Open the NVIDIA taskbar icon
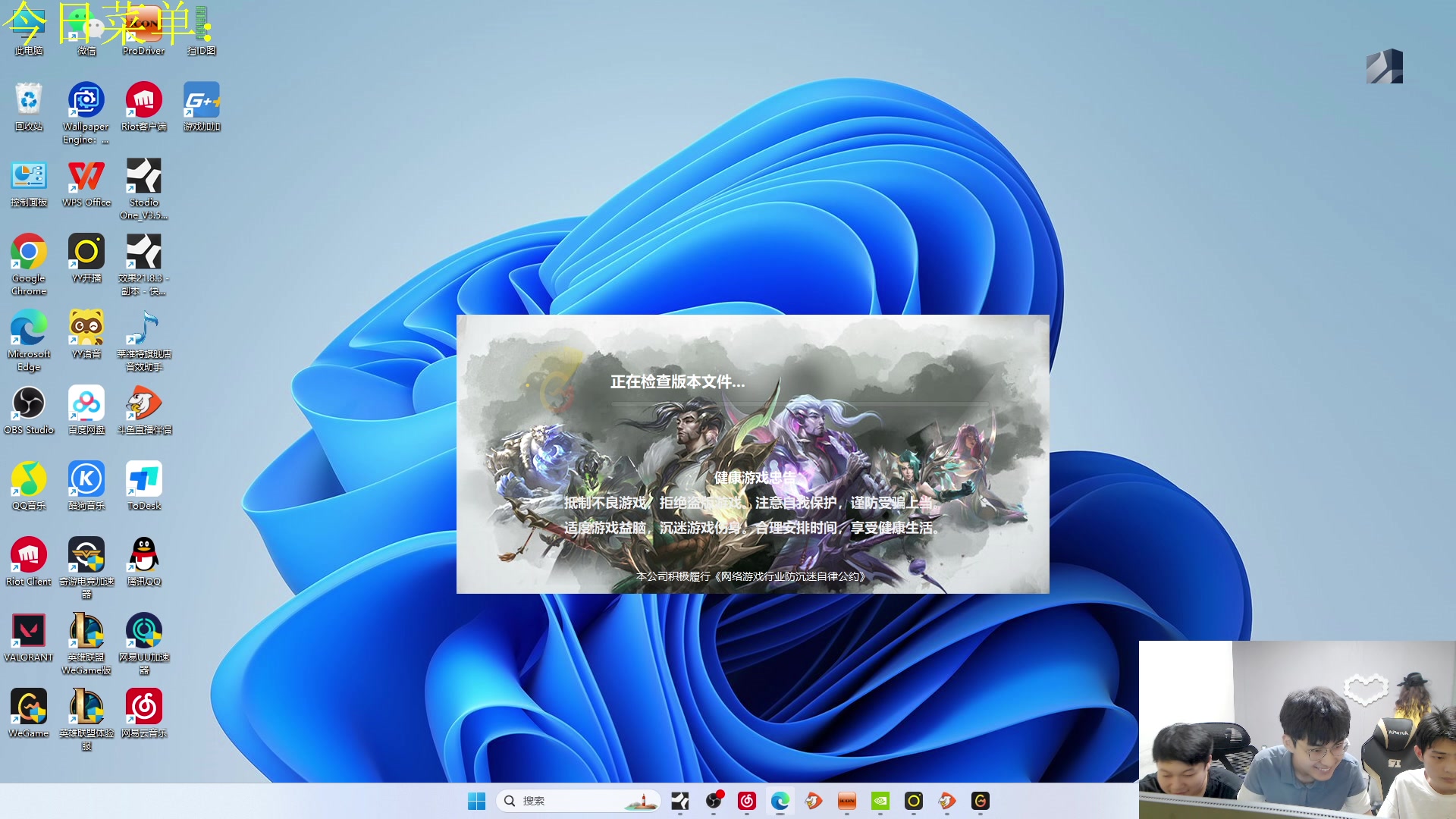This screenshot has width=1456, height=819. point(880,801)
